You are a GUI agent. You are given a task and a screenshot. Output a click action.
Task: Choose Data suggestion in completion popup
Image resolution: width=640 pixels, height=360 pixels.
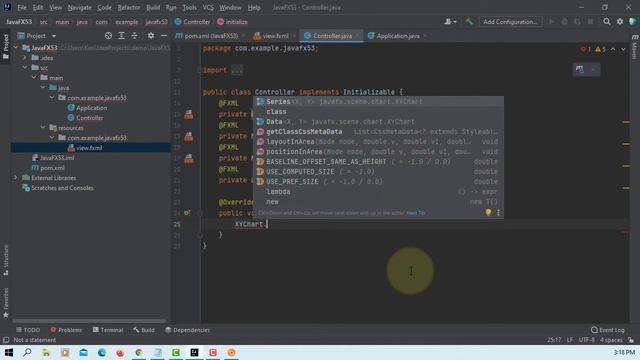(x=378, y=122)
